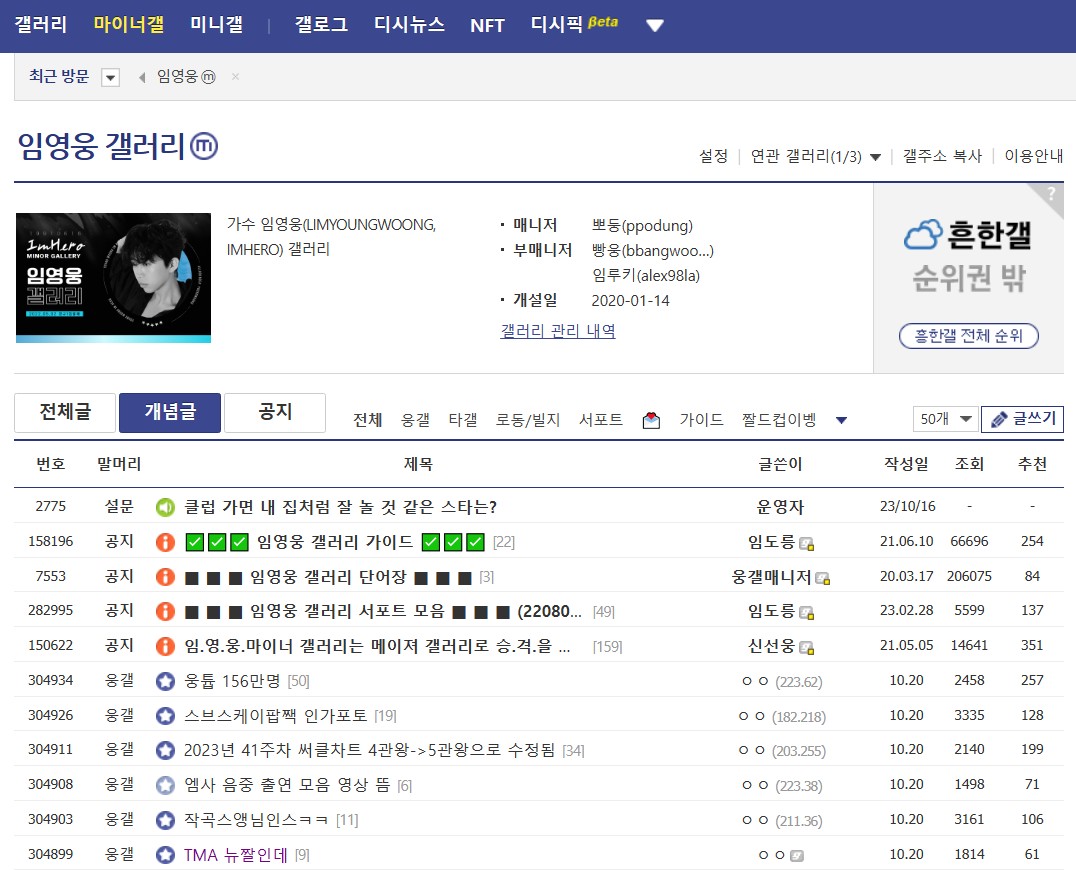Click the 흔한갤 전체 순위 button
The height and width of the screenshot is (870, 1076).
click(x=967, y=336)
